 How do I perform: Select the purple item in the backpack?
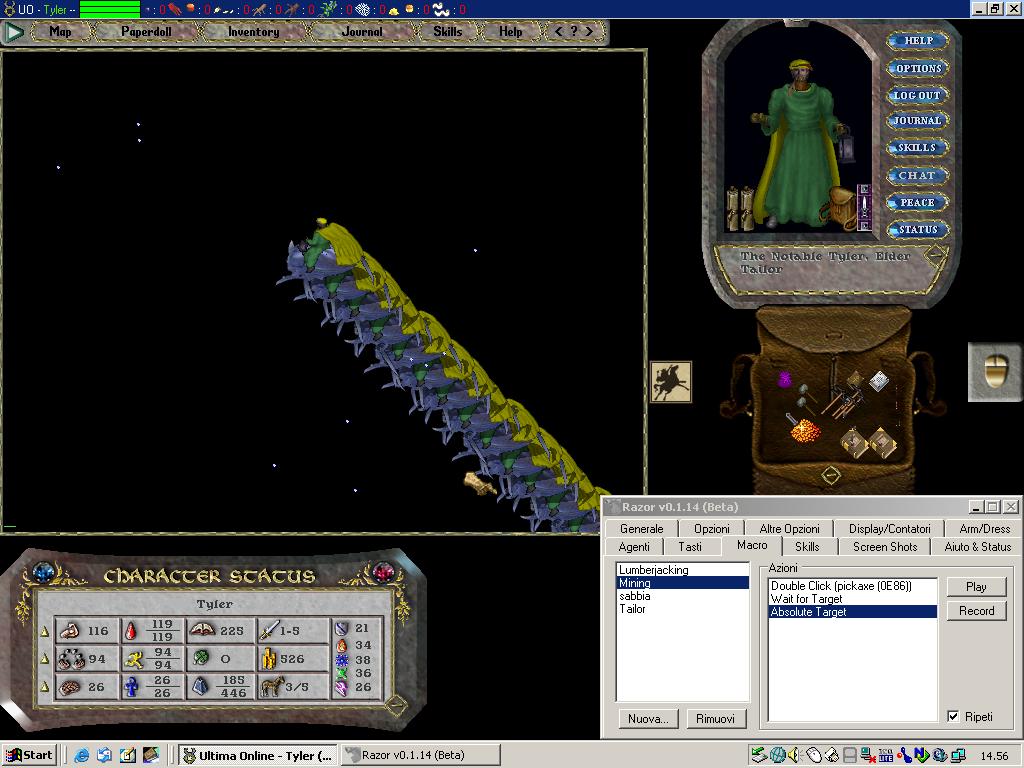click(784, 379)
